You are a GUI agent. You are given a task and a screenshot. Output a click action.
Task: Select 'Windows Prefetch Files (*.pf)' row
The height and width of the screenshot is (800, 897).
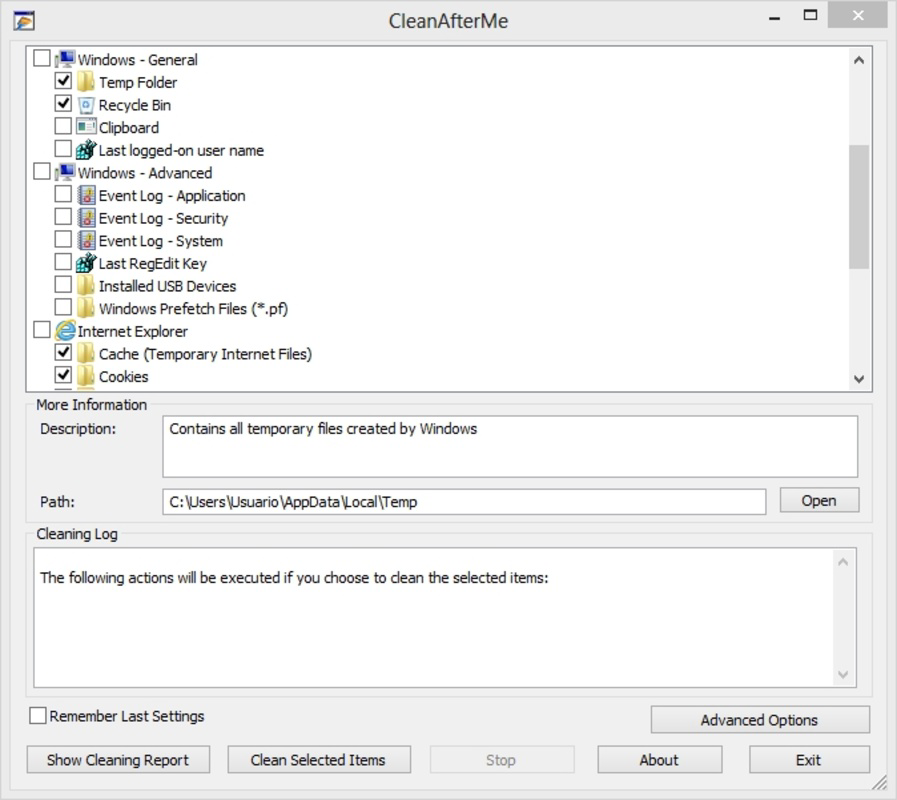193,308
